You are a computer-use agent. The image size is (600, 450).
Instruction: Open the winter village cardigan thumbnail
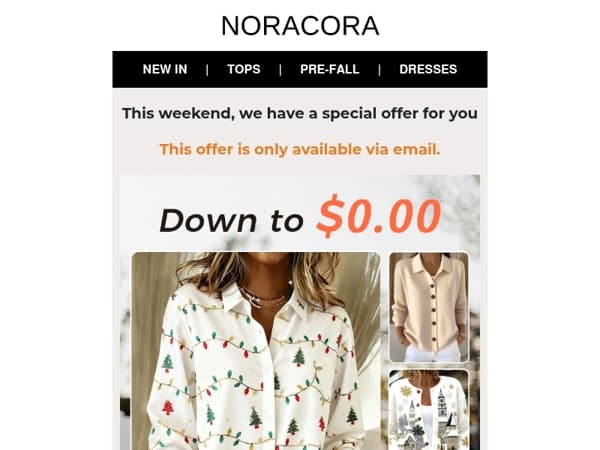[x=429, y=409]
